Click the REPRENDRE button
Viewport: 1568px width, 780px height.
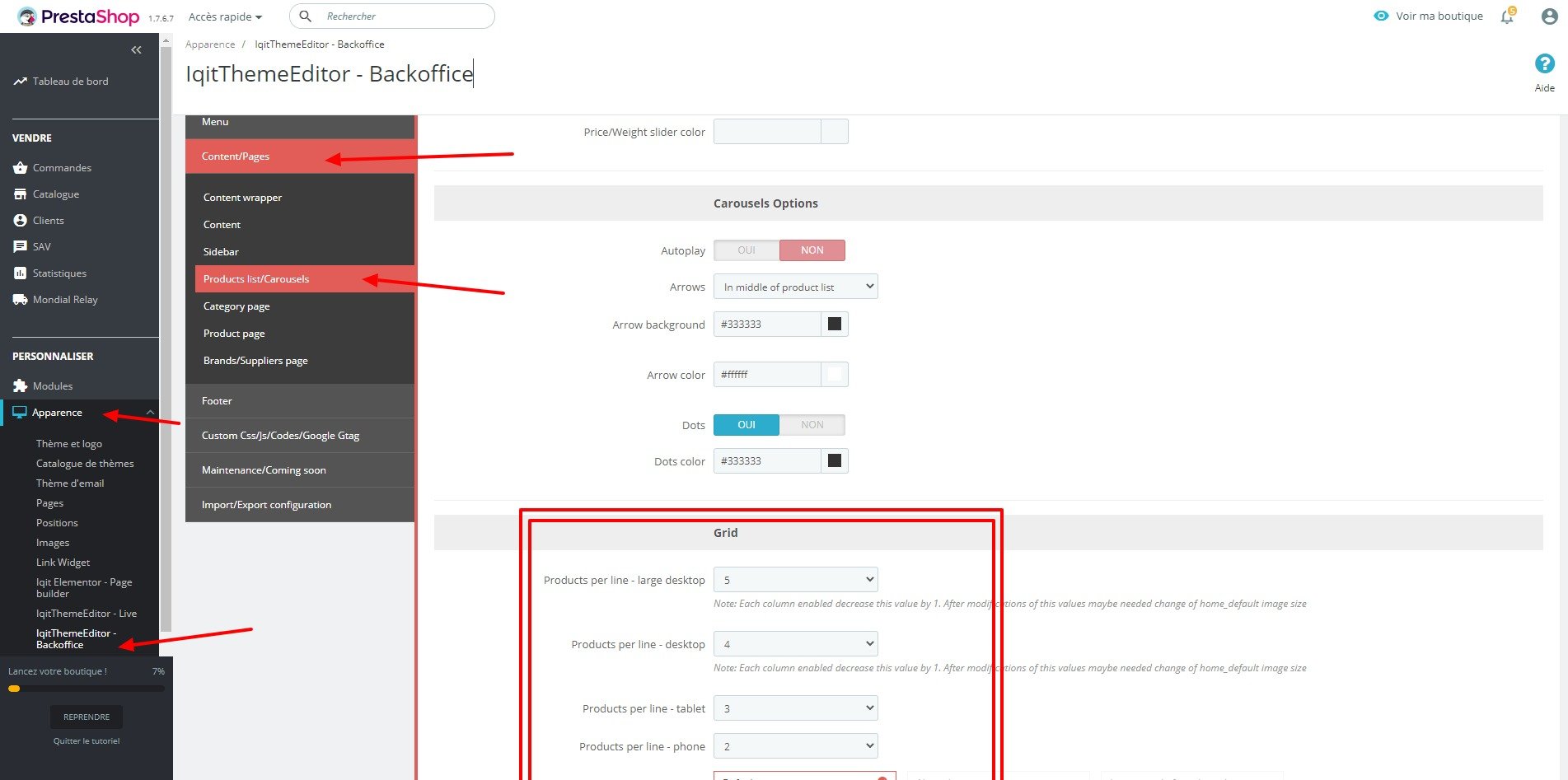pyautogui.click(x=87, y=717)
